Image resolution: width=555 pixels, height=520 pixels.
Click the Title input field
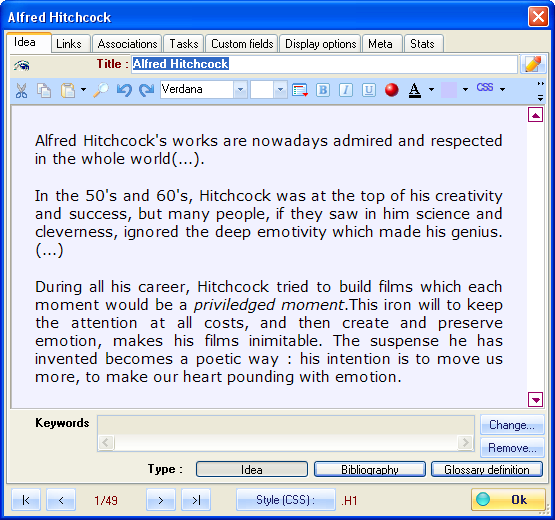pos(325,64)
